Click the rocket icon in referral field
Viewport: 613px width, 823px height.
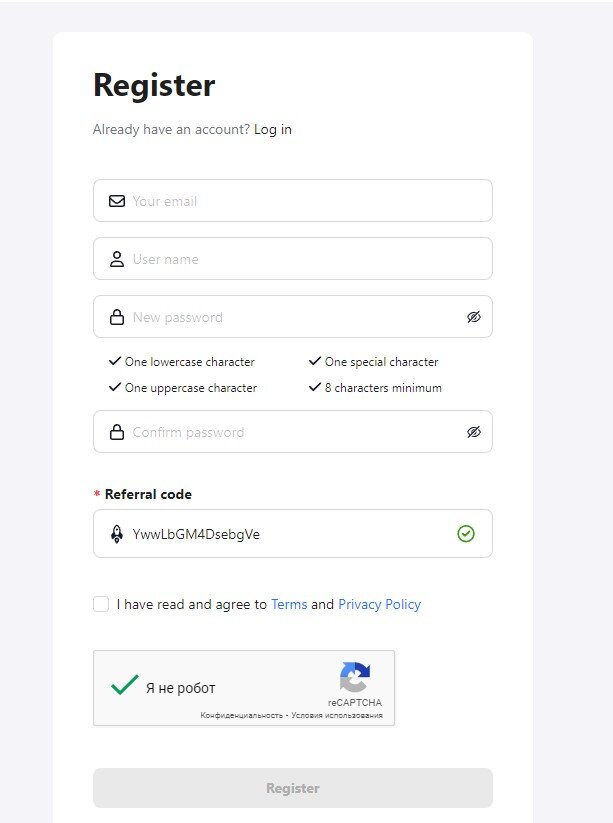tap(116, 534)
